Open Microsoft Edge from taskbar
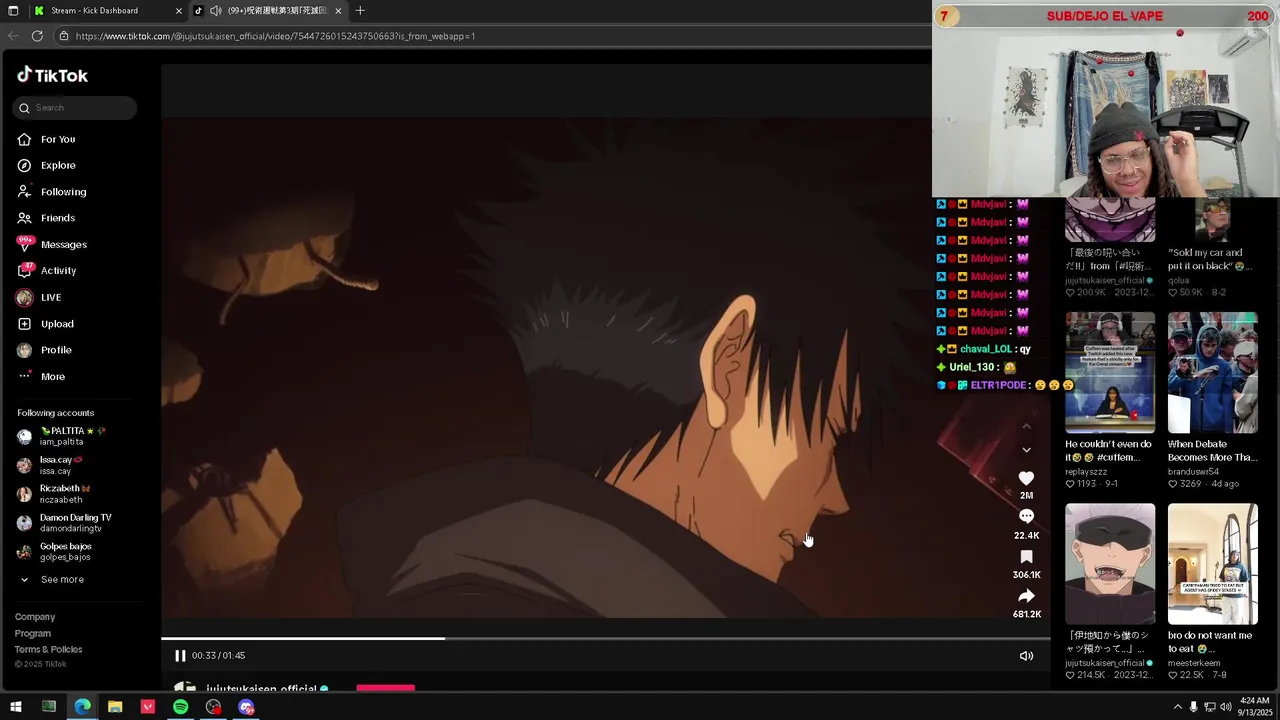Image resolution: width=1280 pixels, height=720 pixels. (82, 707)
